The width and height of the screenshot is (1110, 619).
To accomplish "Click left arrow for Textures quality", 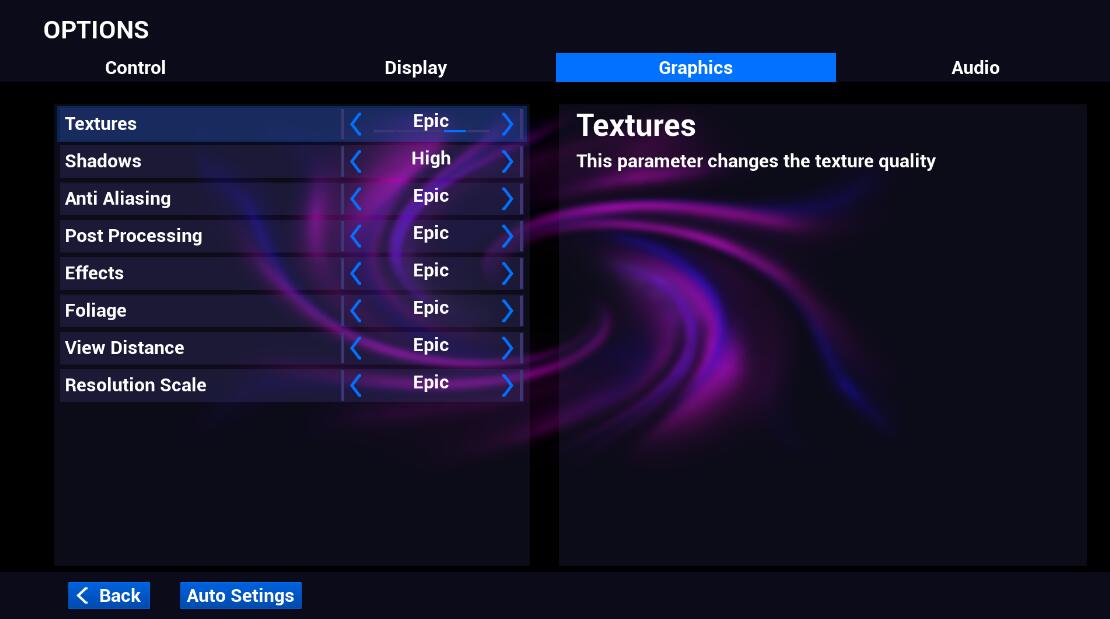I will pyautogui.click(x=356, y=124).
